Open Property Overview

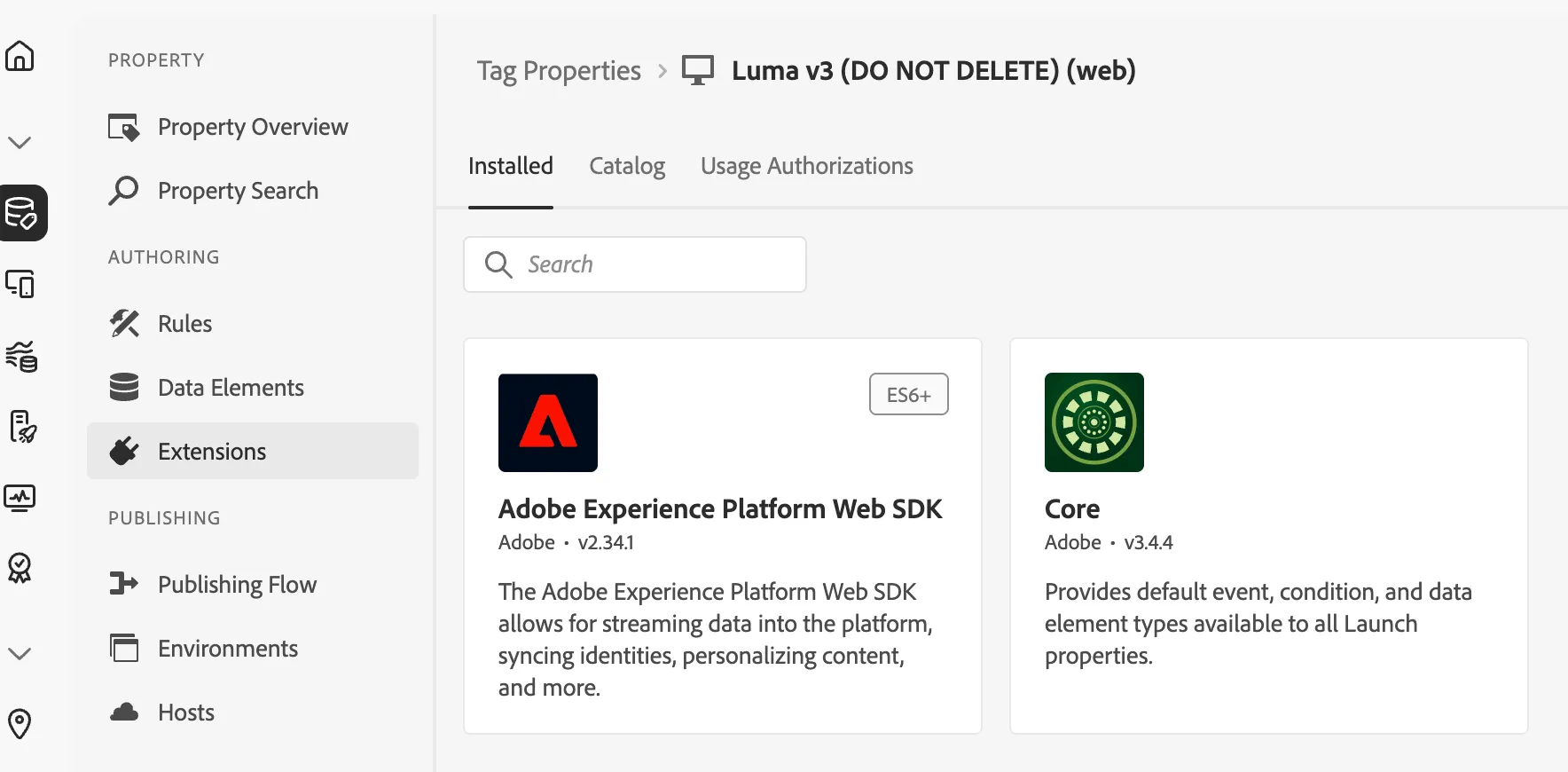(253, 127)
